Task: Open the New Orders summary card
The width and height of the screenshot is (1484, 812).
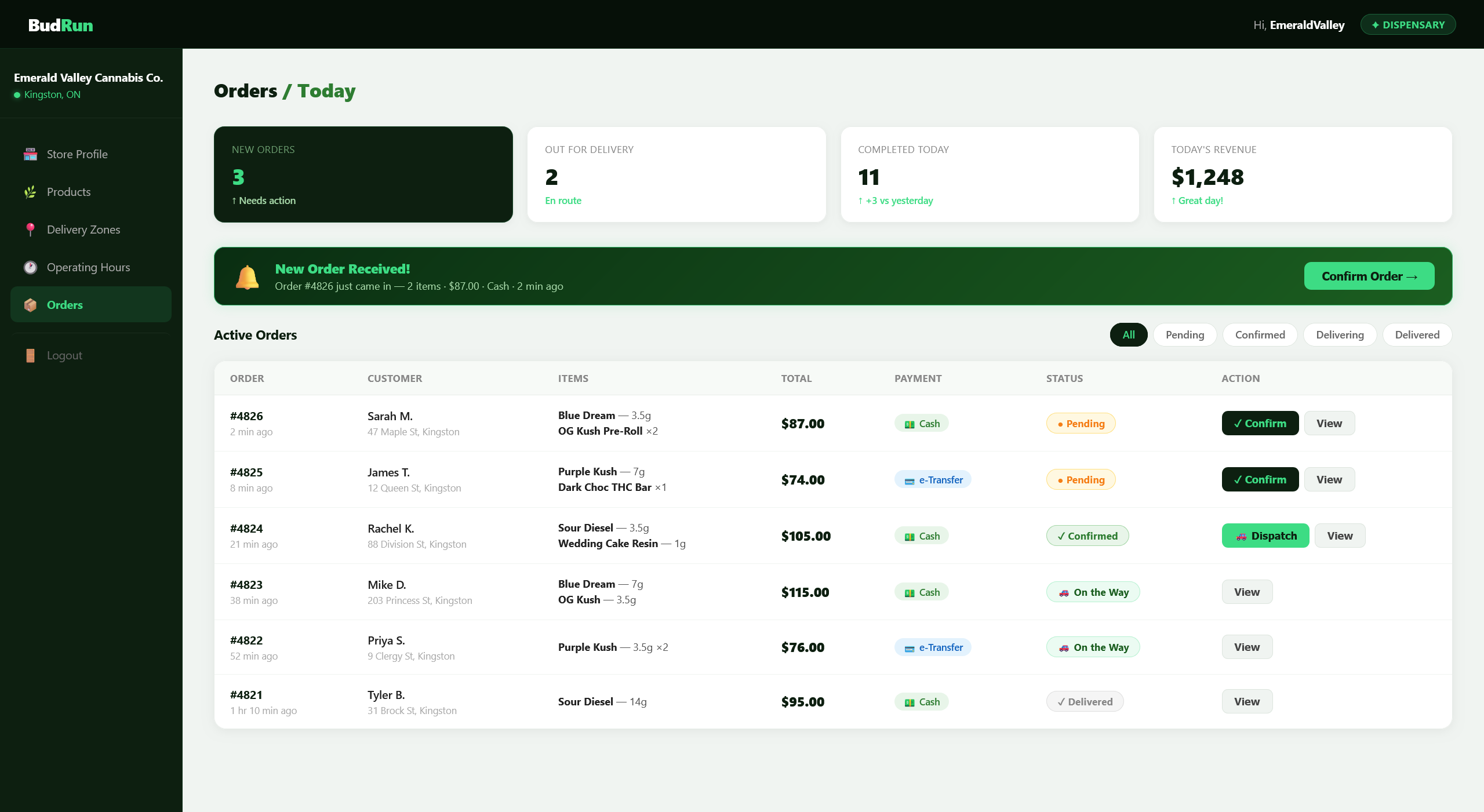Action: [x=363, y=174]
